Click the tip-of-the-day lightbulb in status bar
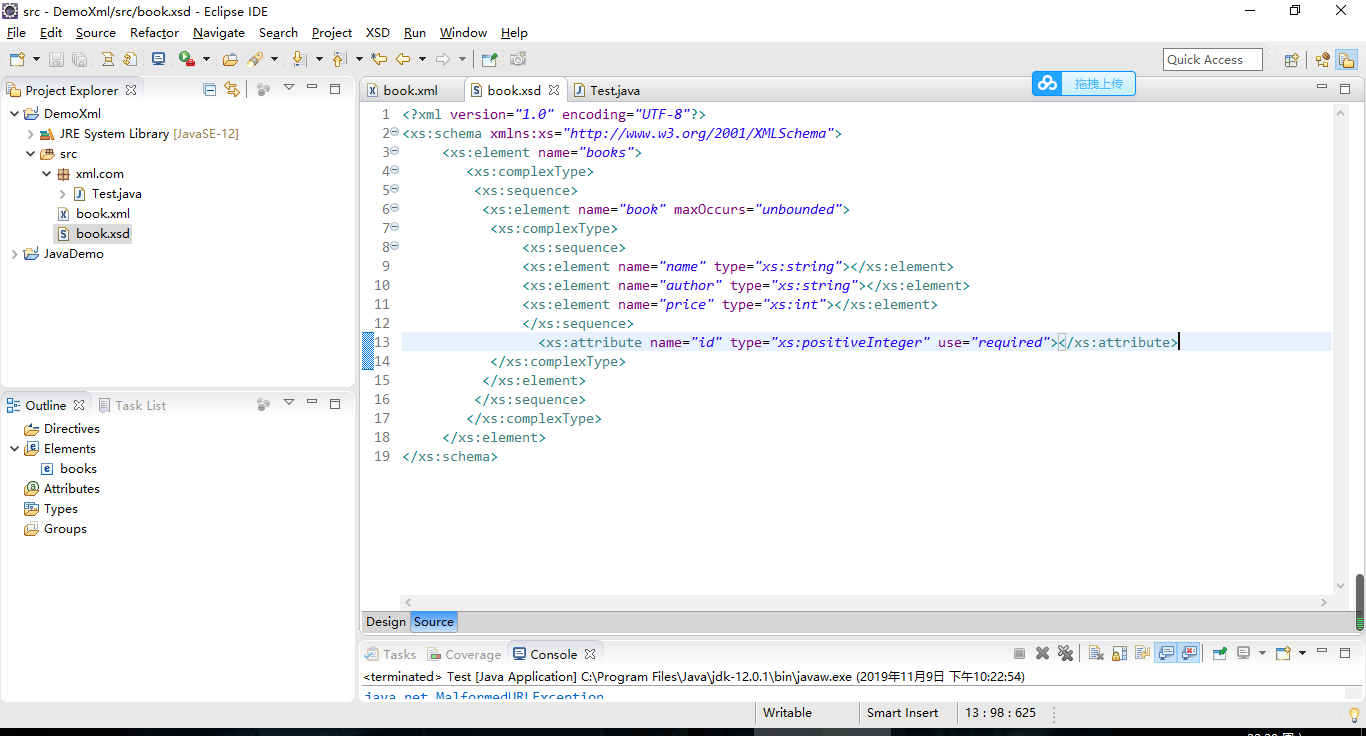The image size is (1366, 736). click(1355, 714)
